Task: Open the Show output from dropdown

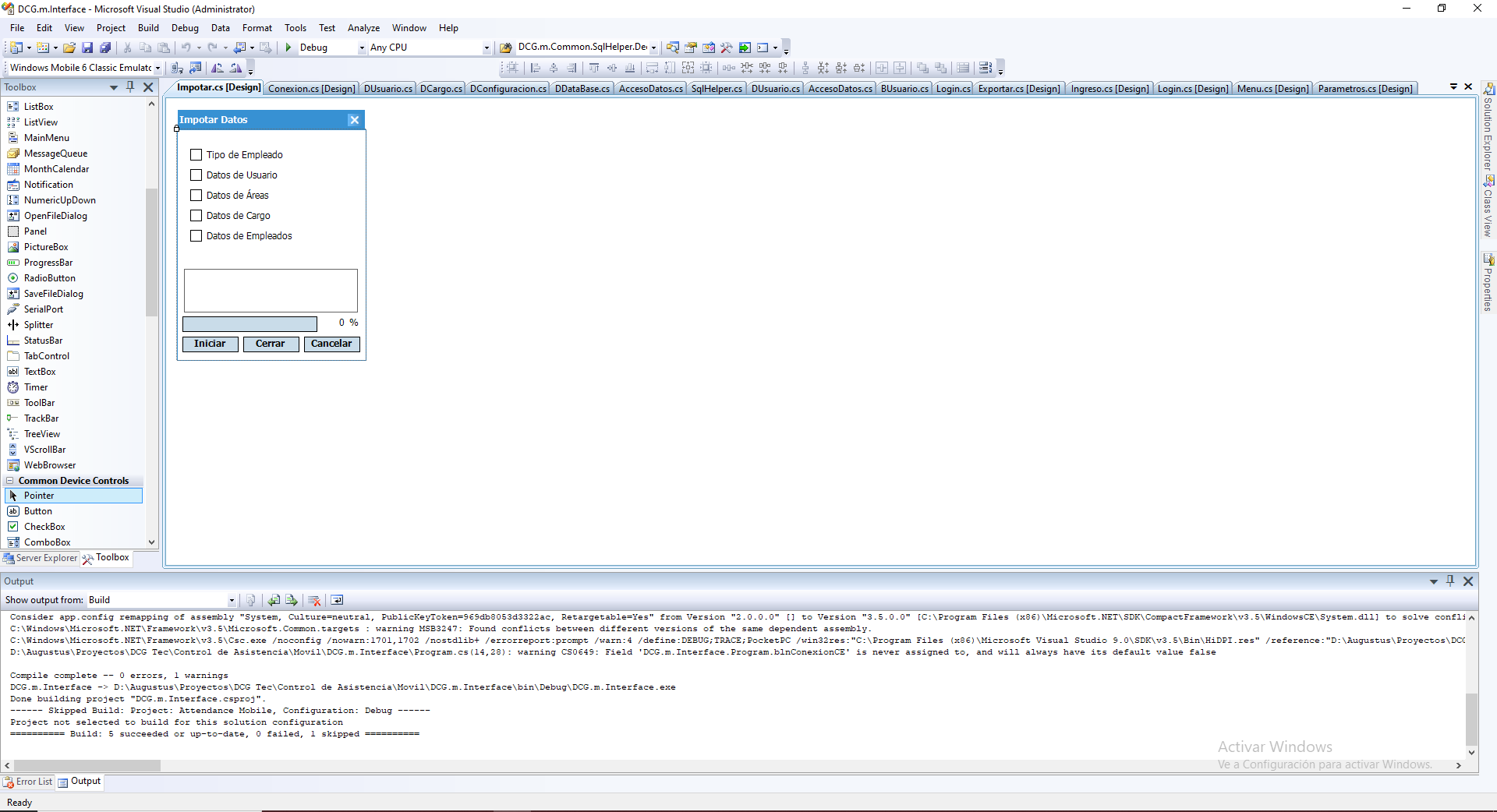Action: point(232,600)
